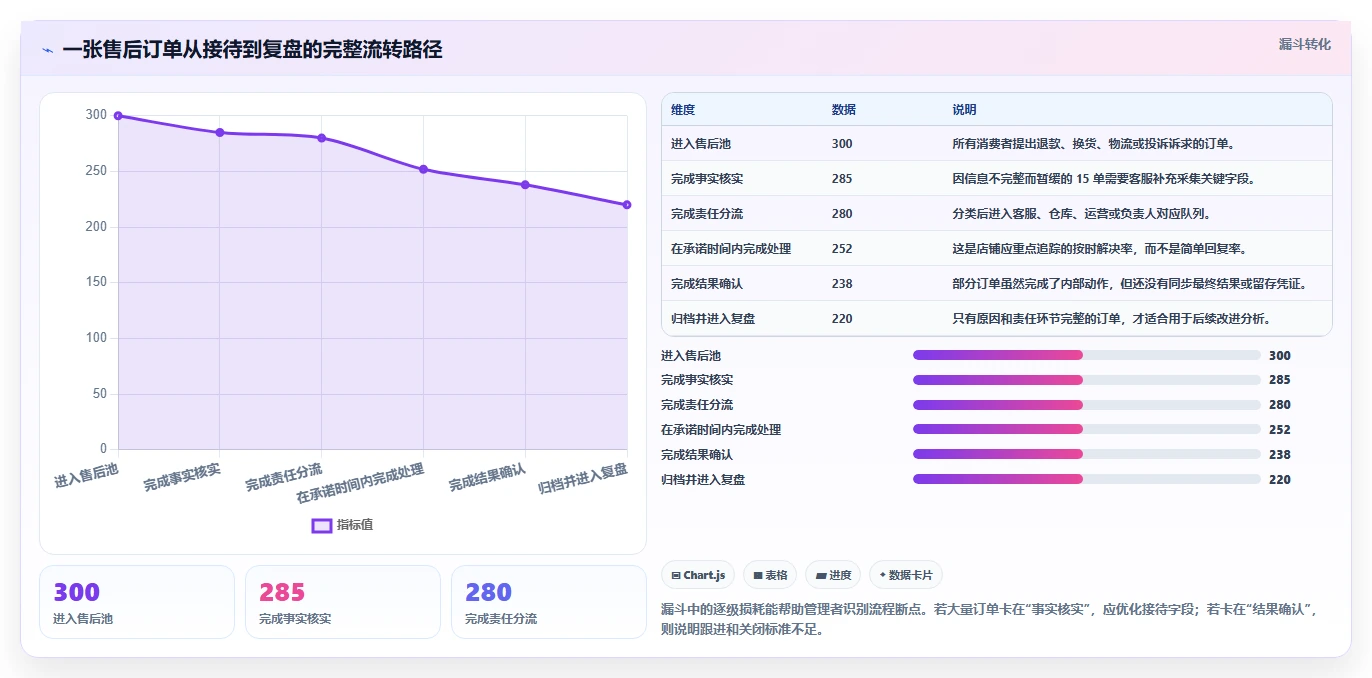
Task: Click the page title 一张售后订单从接待到复盘的完整流转路径
Action: (x=252, y=50)
